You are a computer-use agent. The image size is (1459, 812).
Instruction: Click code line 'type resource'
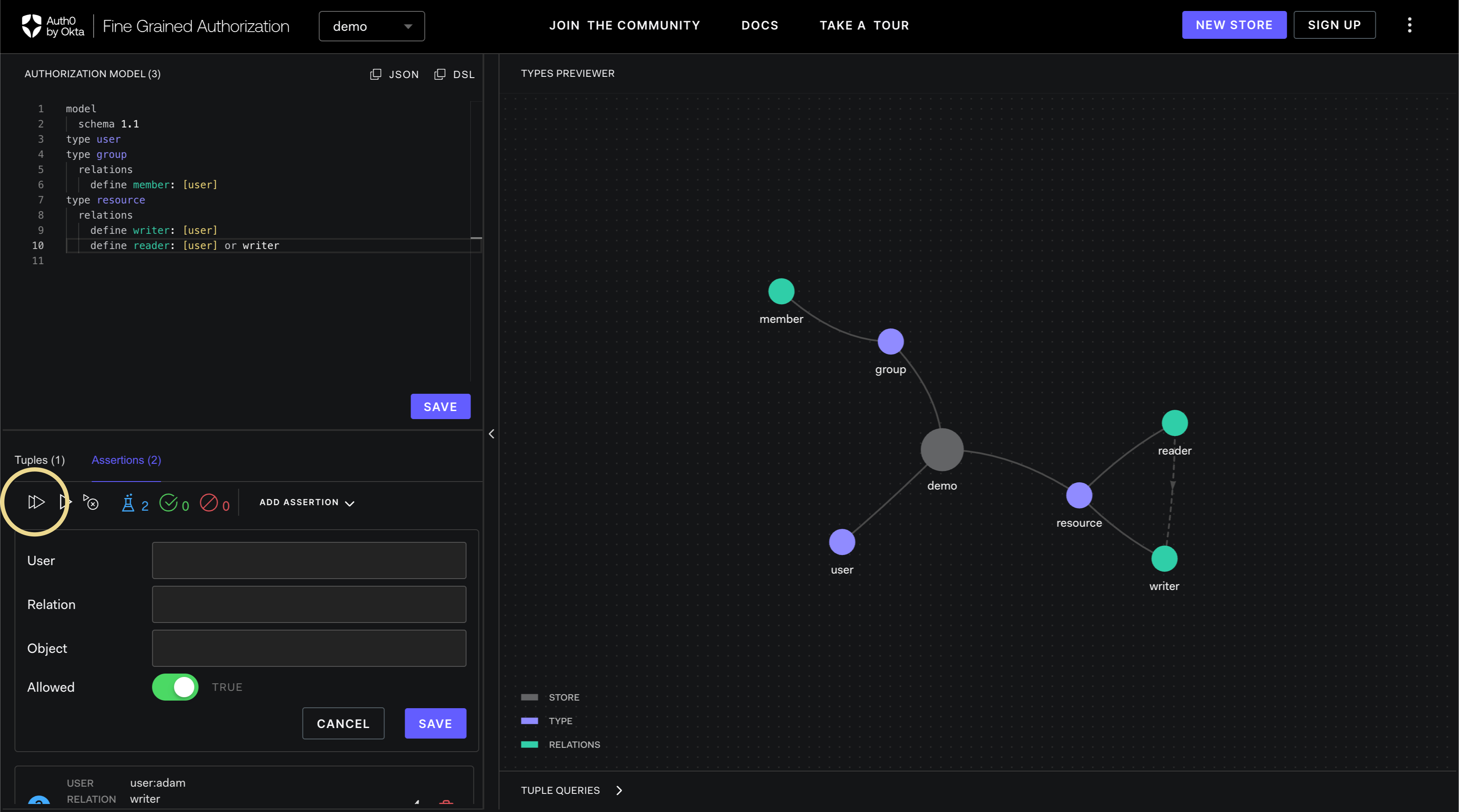pyautogui.click(x=106, y=200)
